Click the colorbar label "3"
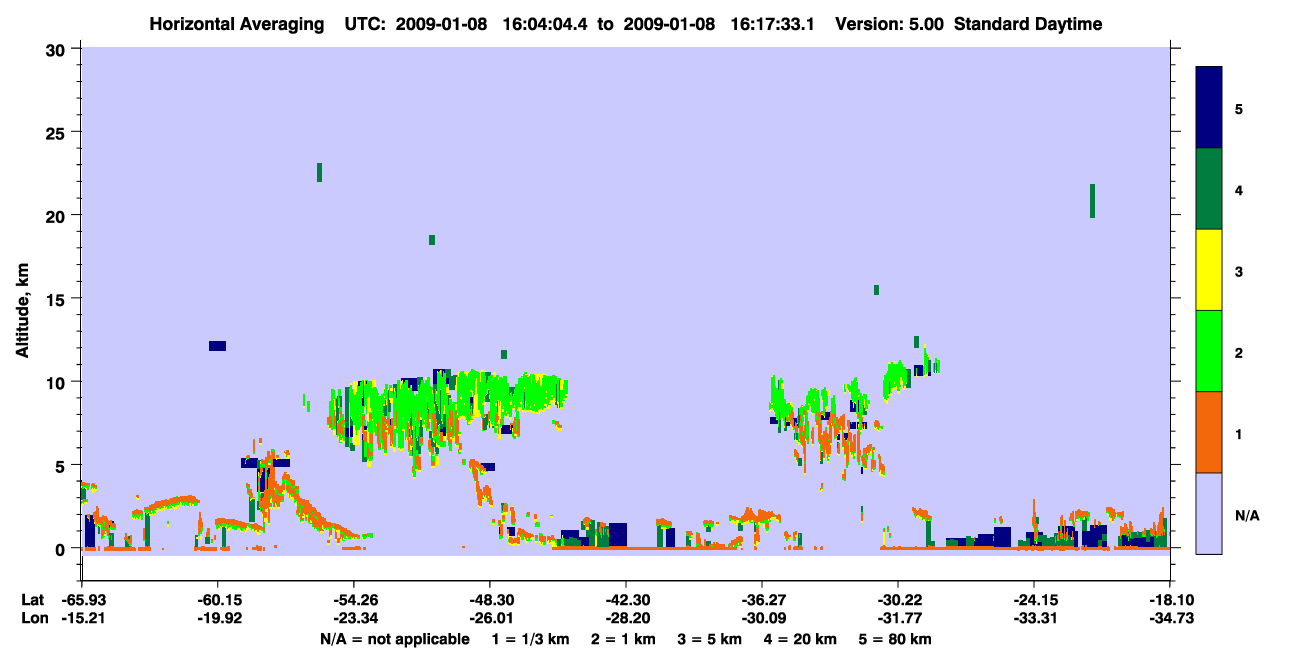The height and width of the screenshot is (667, 1300). [x=1239, y=271]
